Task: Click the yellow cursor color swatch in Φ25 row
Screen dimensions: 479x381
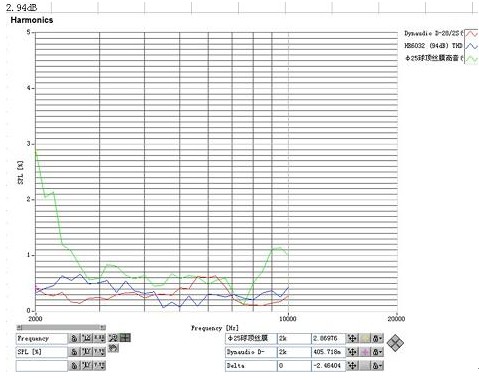Action: coord(365,339)
